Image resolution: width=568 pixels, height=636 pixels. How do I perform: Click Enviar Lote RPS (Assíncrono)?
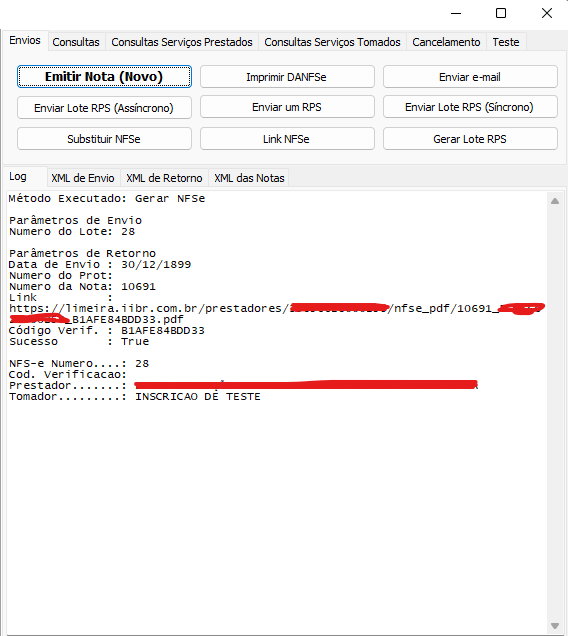click(104, 107)
